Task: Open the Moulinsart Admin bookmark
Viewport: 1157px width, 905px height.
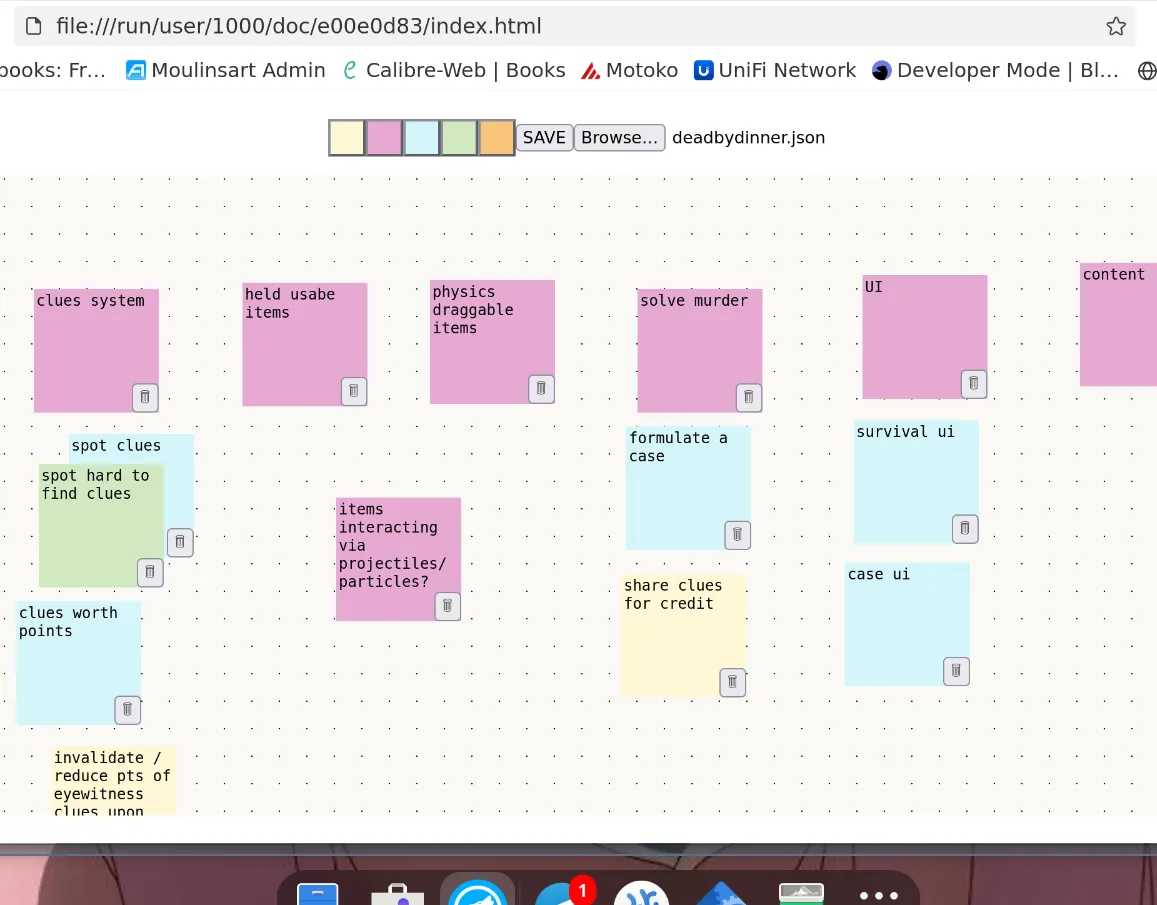Action: [x=226, y=70]
